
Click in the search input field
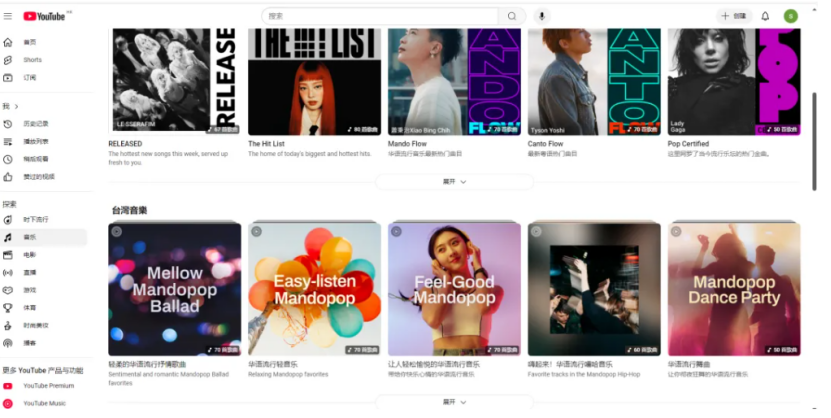[x=380, y=16]
